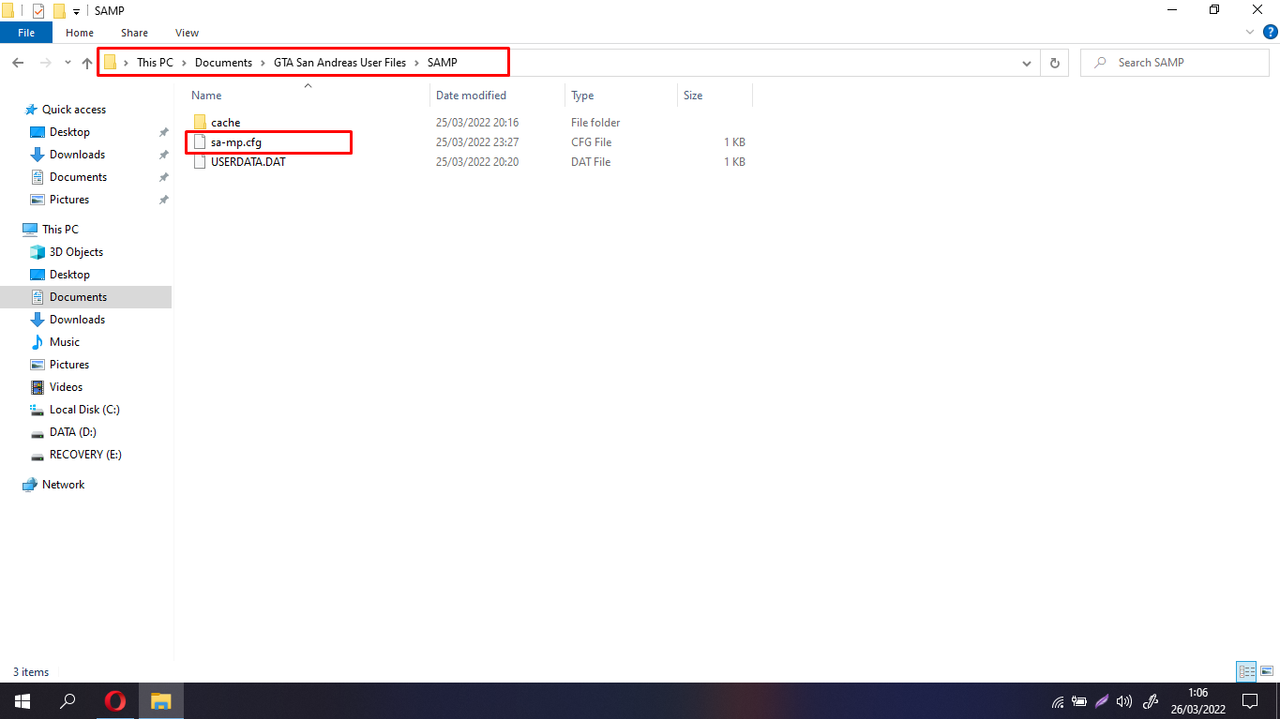Click the sa-mp.cfg file icon
This screenshot has width=1280, height=719.
199,142
